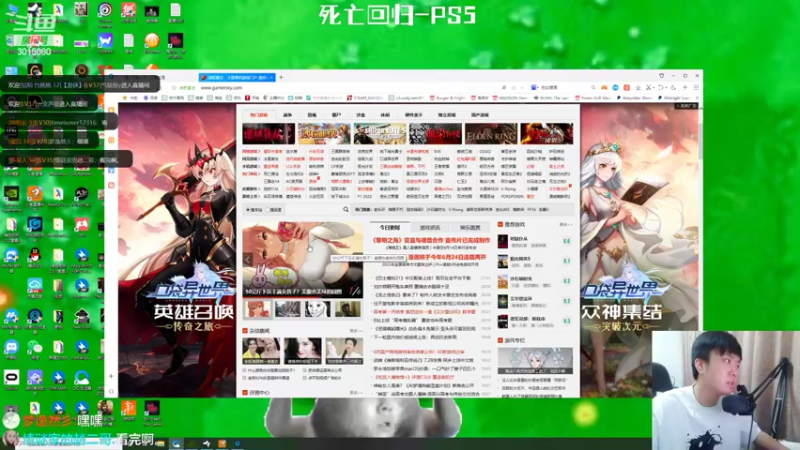Select the highlighted first game category tab
This screenshot has height=450, width=800.
[x=259, y=115]
